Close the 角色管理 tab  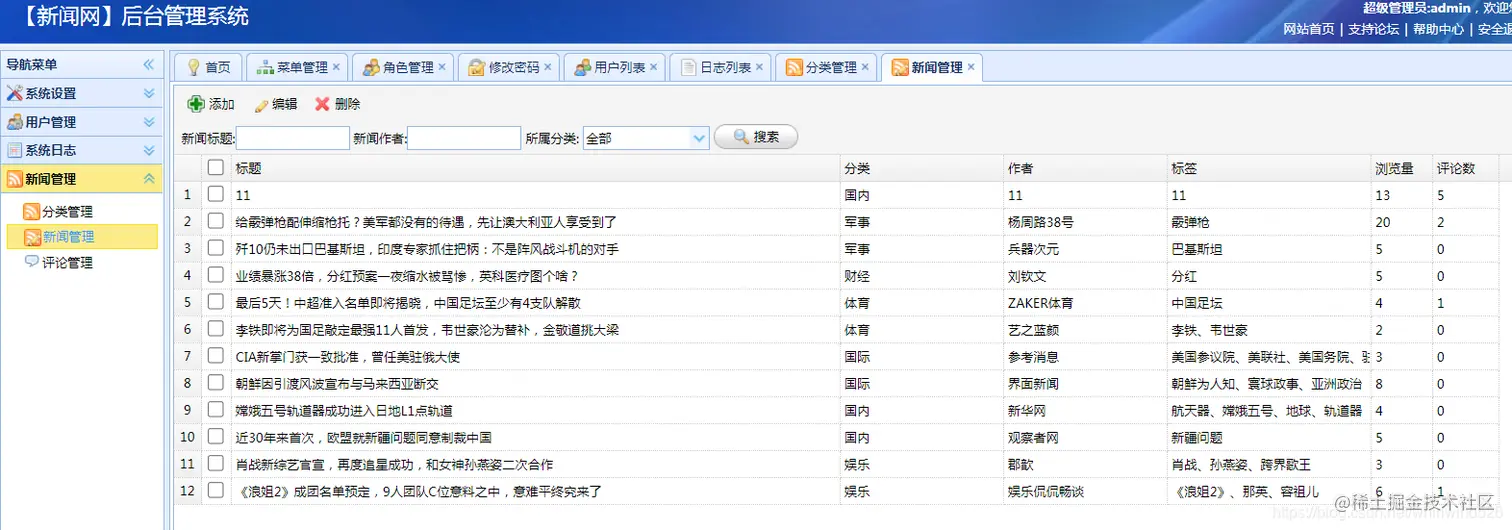coord(442,67)
